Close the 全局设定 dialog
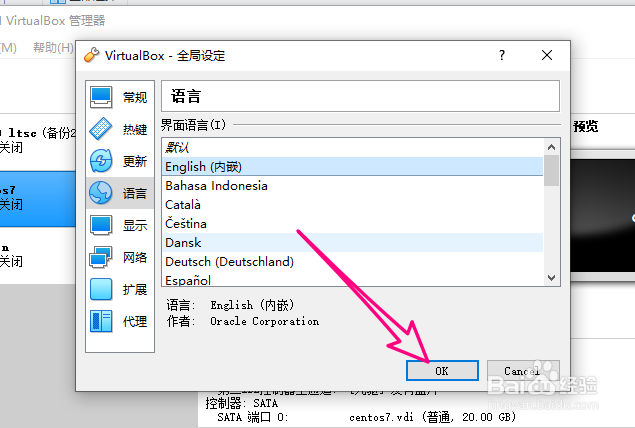This screenshot has height=428, width=635. pyautogui.click(x=547, y=55)
